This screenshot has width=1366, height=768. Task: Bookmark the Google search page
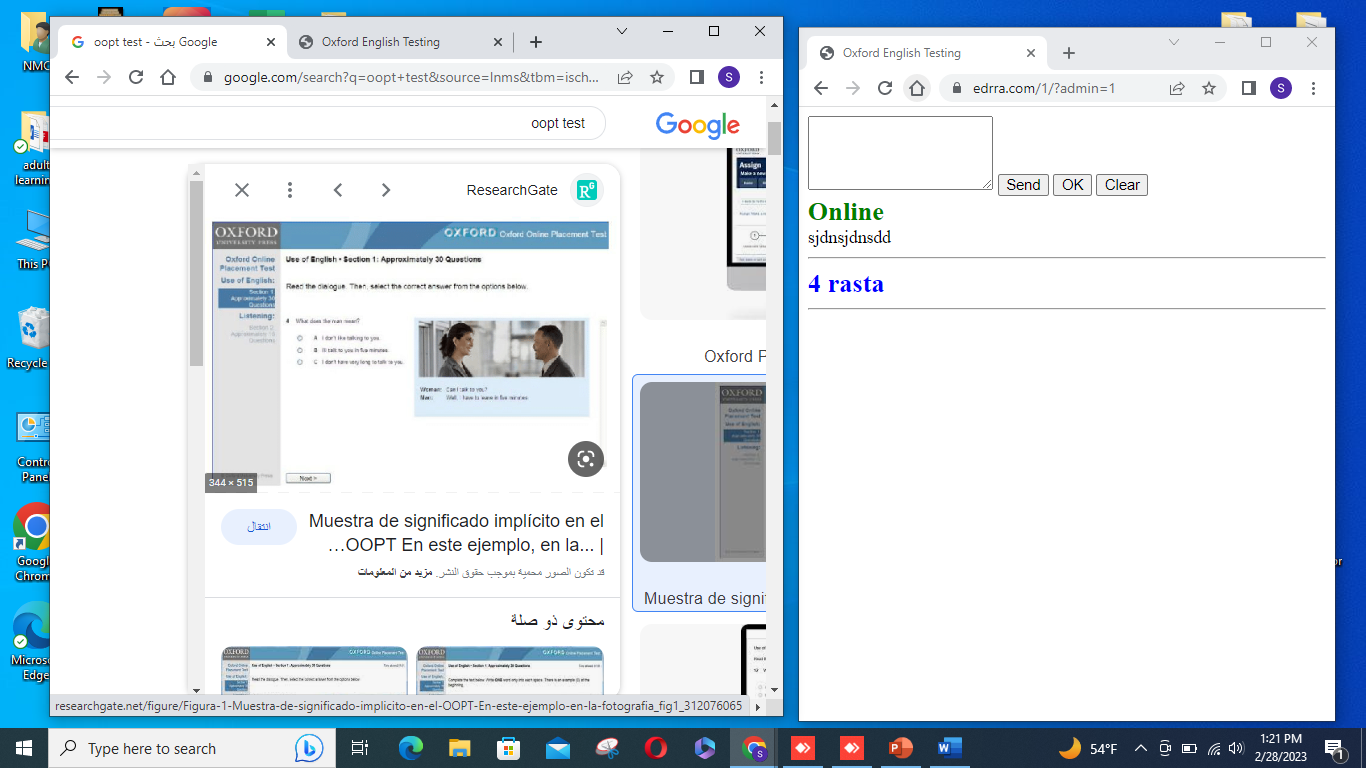[x=657, y=77]
